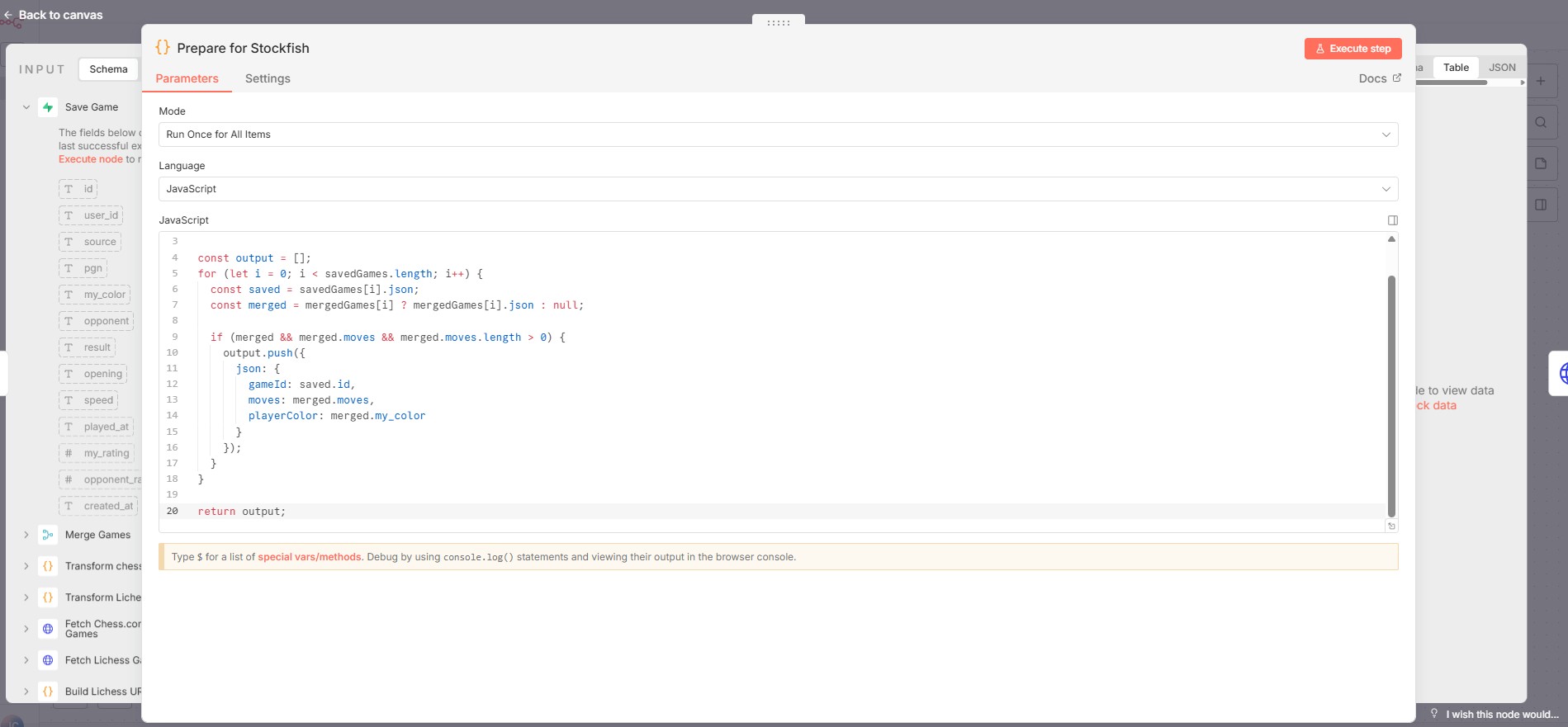Select the Schema view in Input panel
1568x727 pixels.
pos(109,69)
